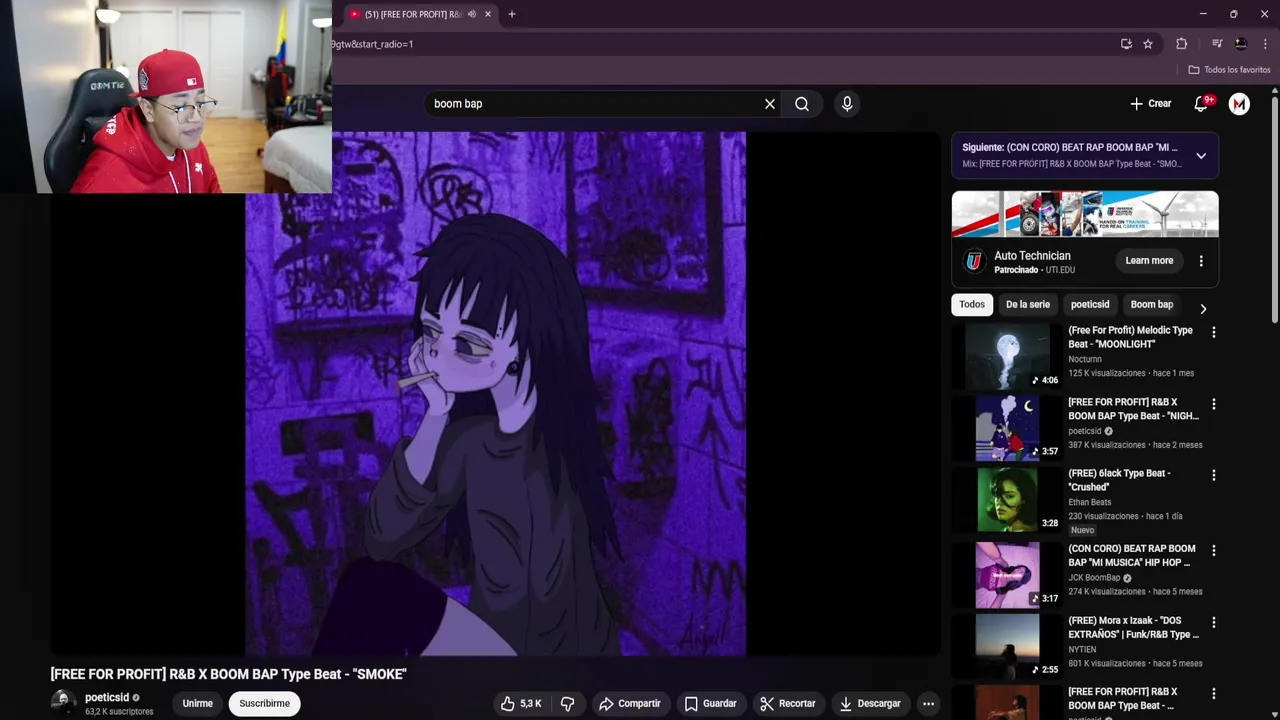This screenshot has width=1280, height=720.
Task: Open NIGH... beat video thumbnail
Action: click(x=1008, y=428)
